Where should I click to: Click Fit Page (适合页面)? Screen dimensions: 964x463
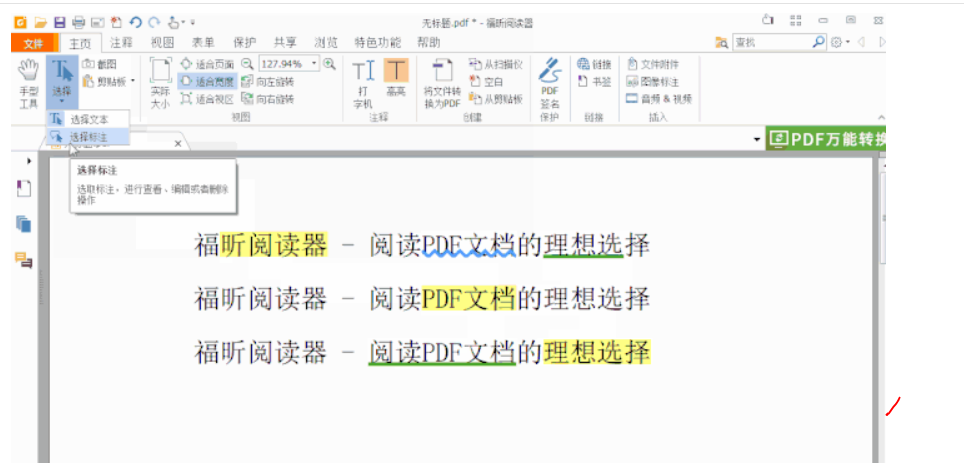click(208, 64)
